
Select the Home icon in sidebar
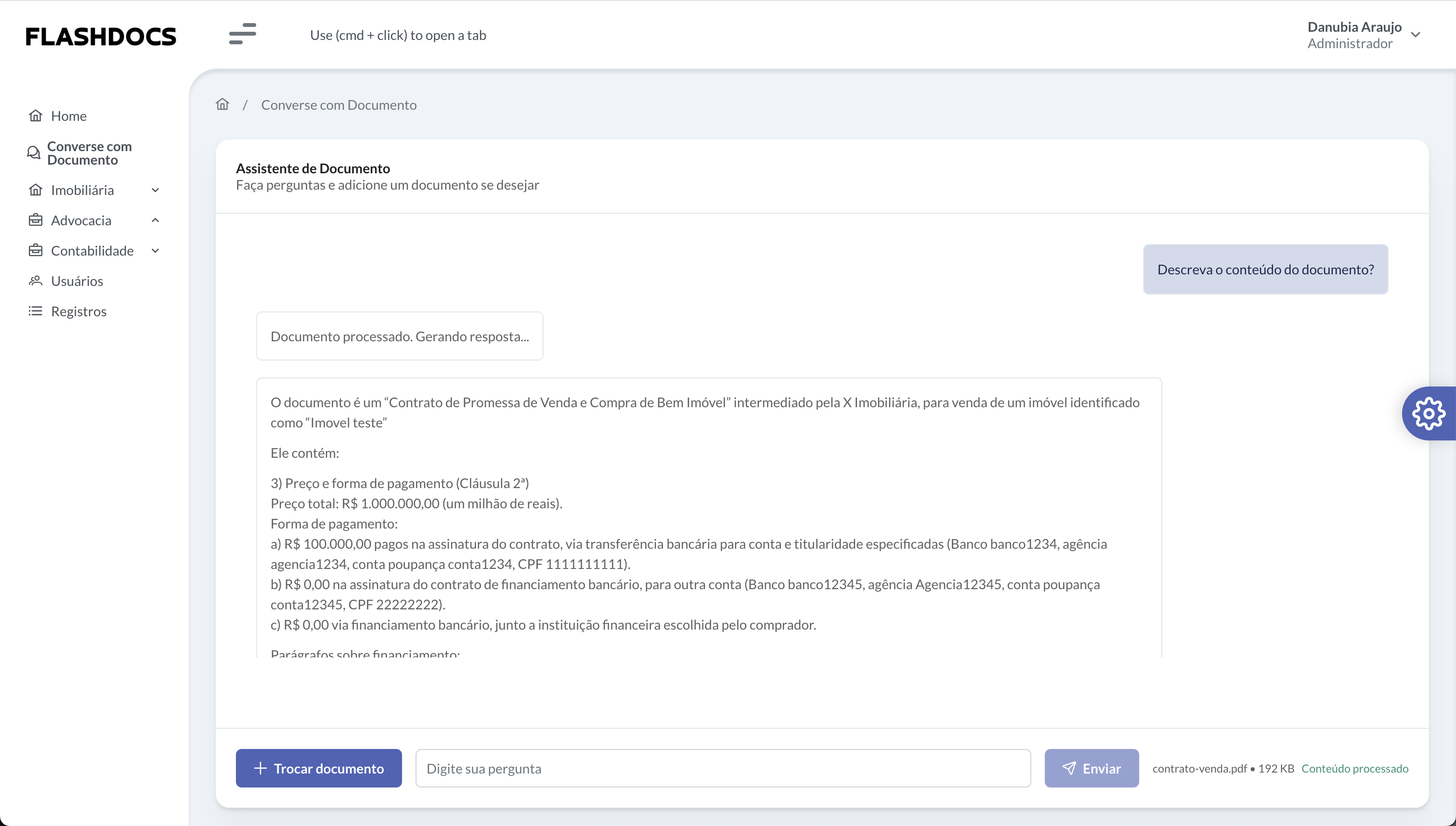[x=36, y=115]
